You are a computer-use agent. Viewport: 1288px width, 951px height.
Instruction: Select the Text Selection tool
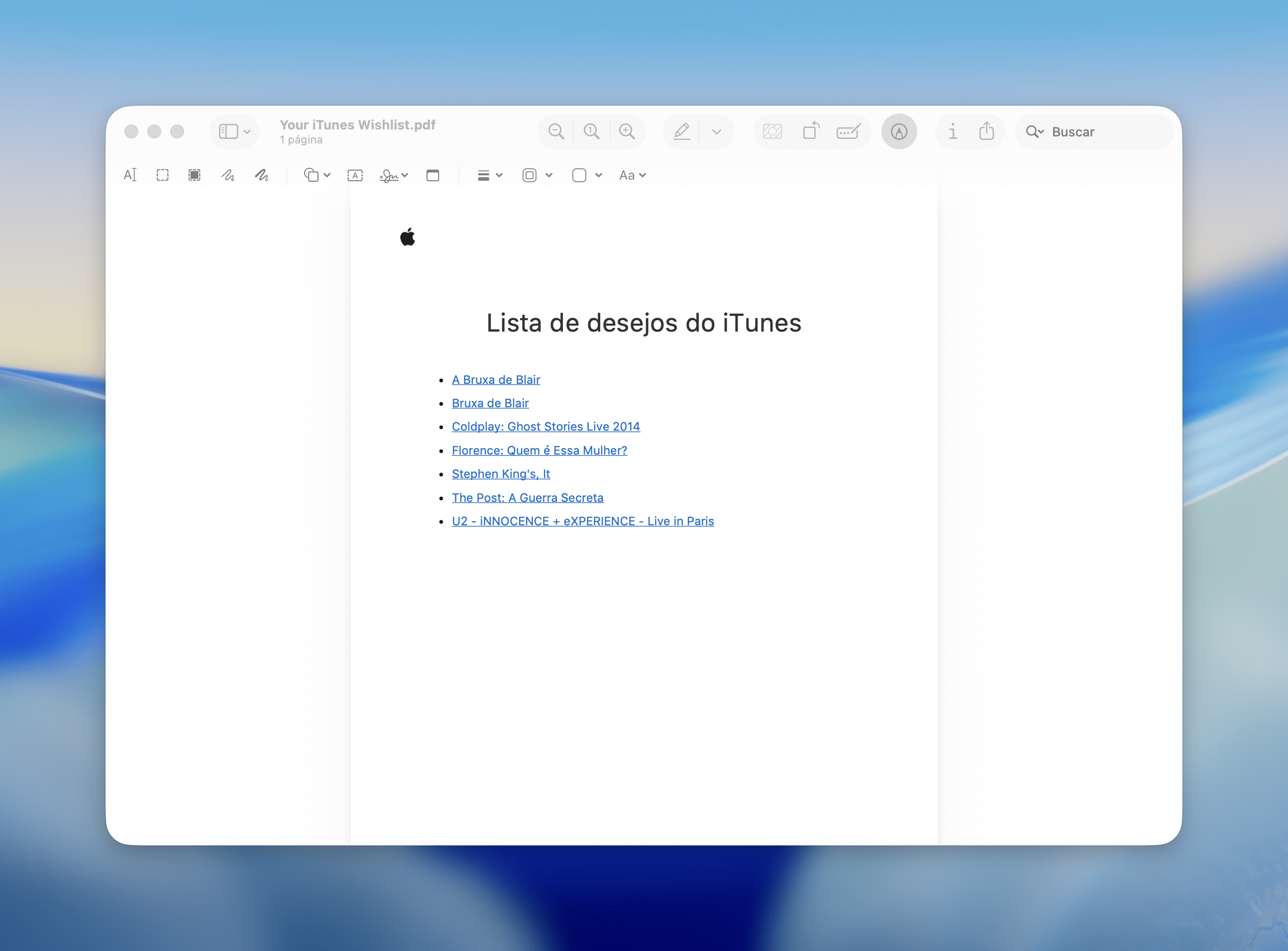130,175
